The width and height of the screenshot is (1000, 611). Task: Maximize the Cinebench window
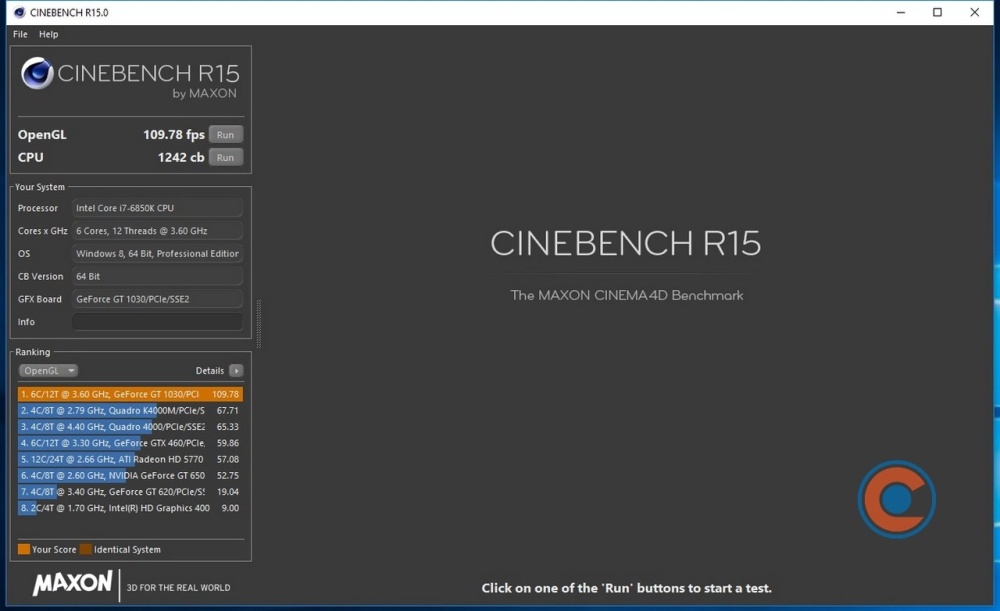click(938, 12)
